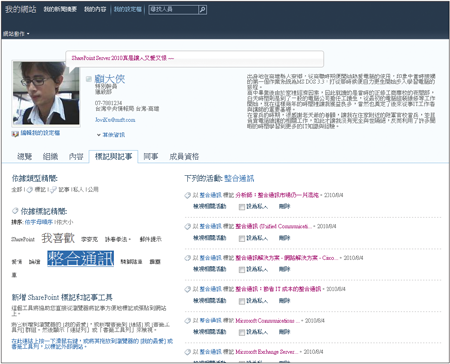Viewport: 450px width, 364px height.
Task: Open the Microsoft Exchange Server tagged link
Action: click(267, 352)
